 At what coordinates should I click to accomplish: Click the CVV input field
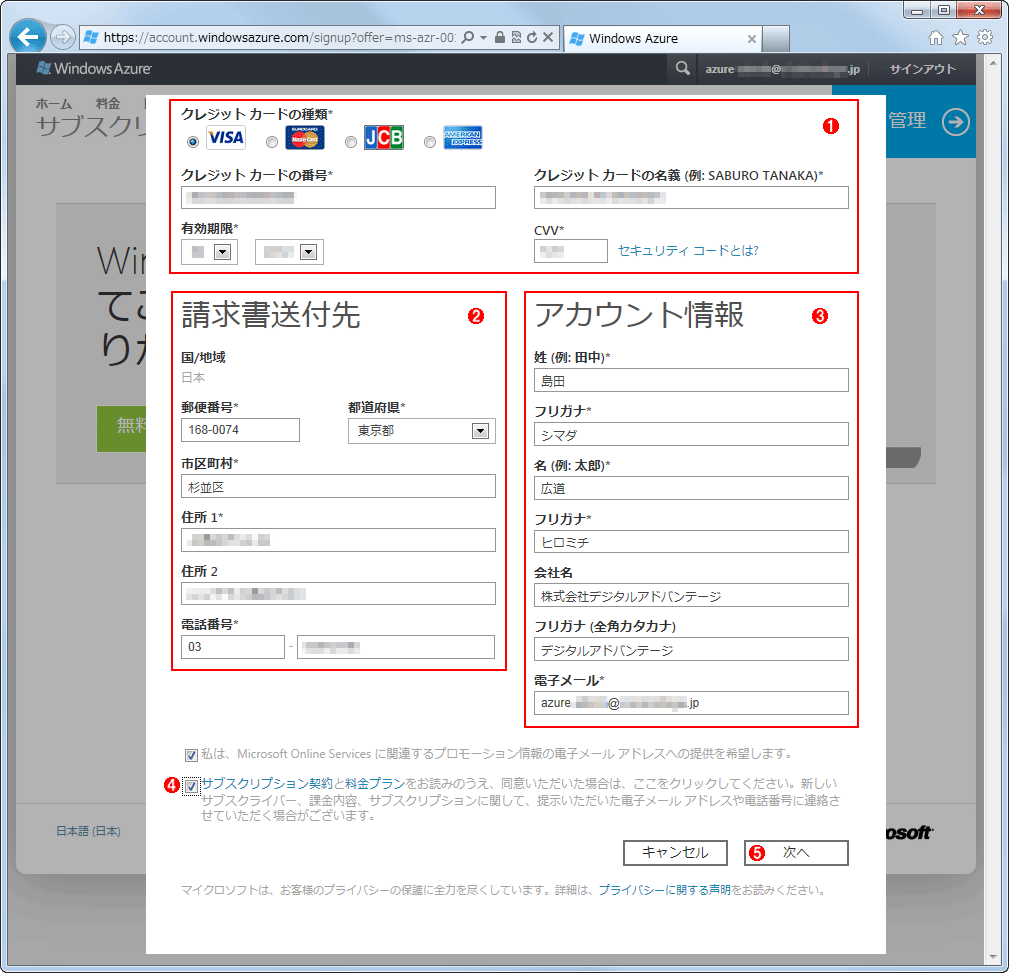point(570,251)
